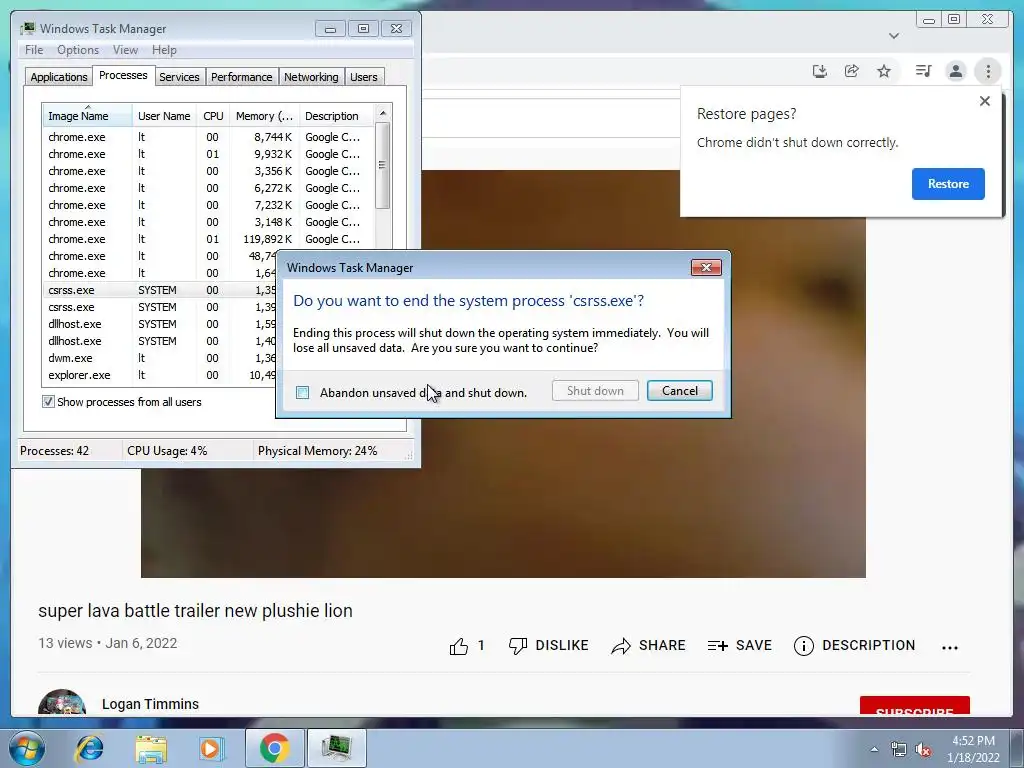The width and height of the screenshot is (1024, 768).
Task: Open the Windows Start menu orb
Action: click(27, 748)
